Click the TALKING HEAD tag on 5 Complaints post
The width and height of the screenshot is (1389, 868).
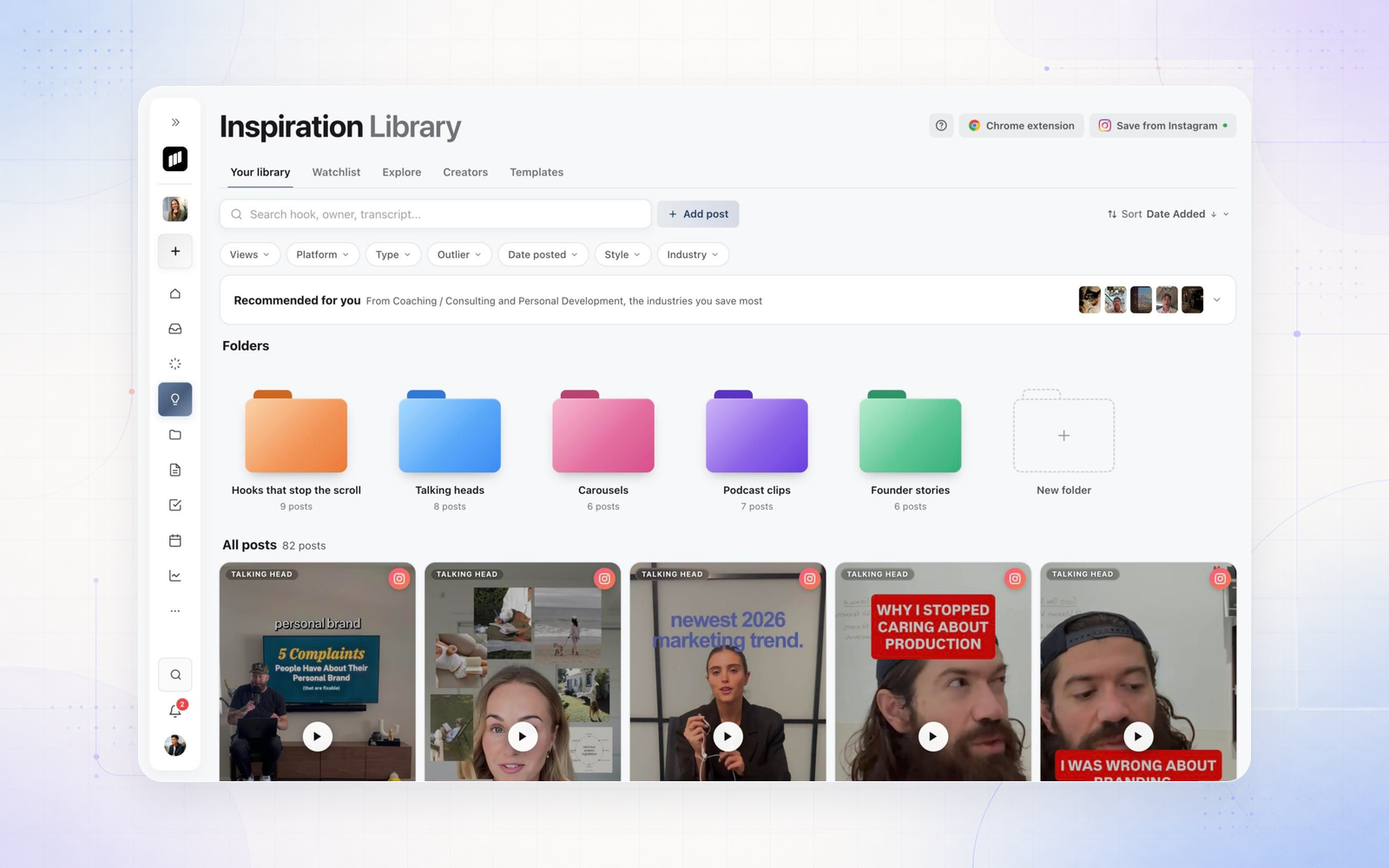(261, 575)
